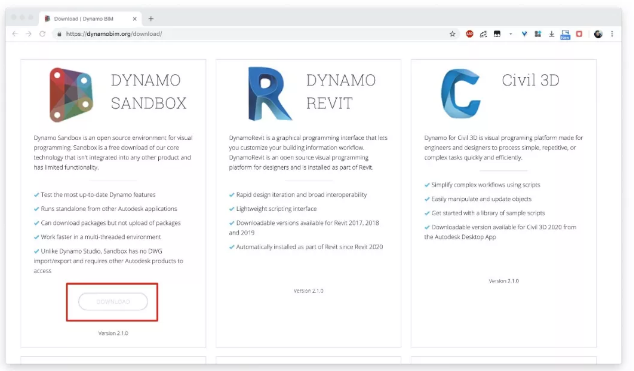Click the DYNAMO REVIT heading

coord(341,92)
